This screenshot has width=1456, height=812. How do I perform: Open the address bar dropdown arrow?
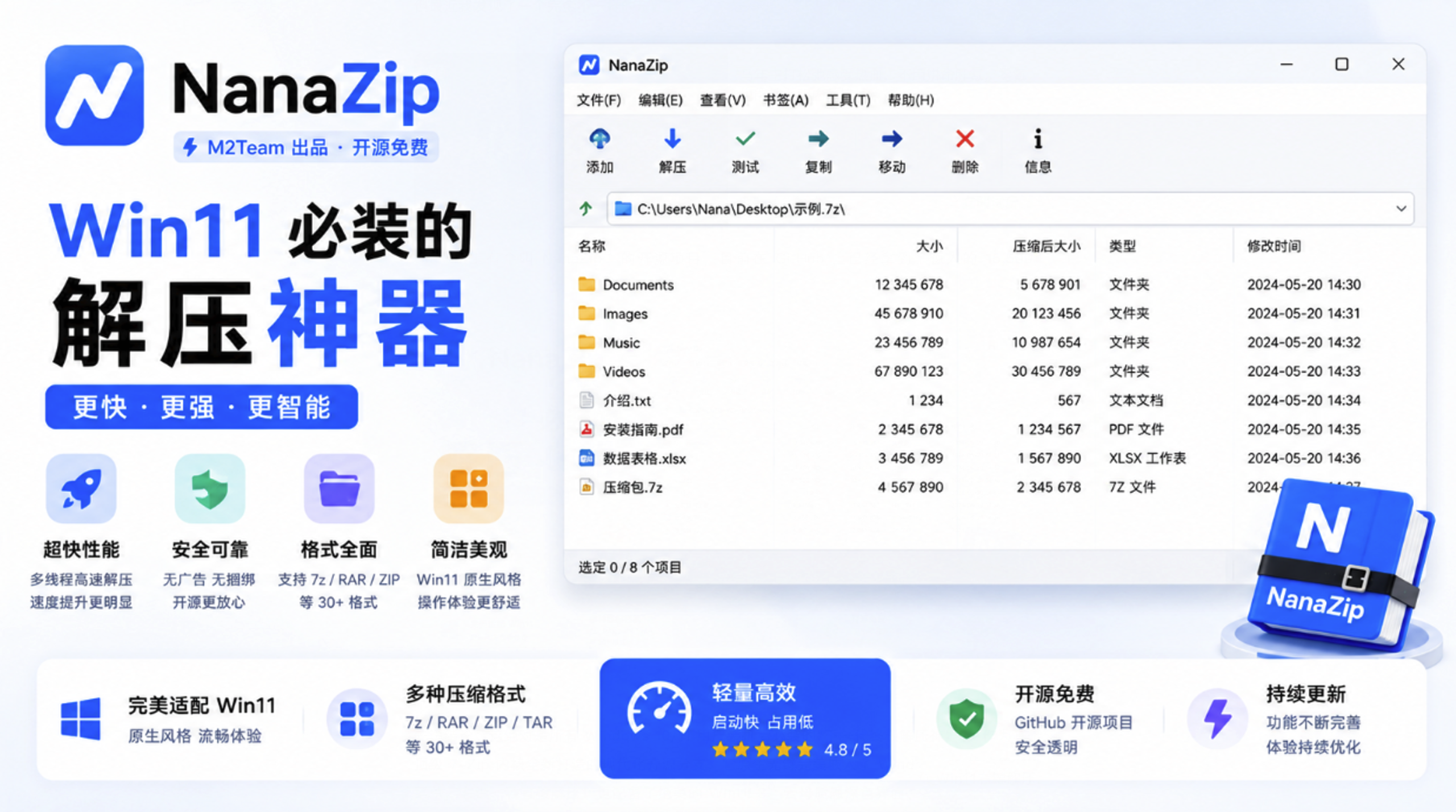(x=1401, y=209)
